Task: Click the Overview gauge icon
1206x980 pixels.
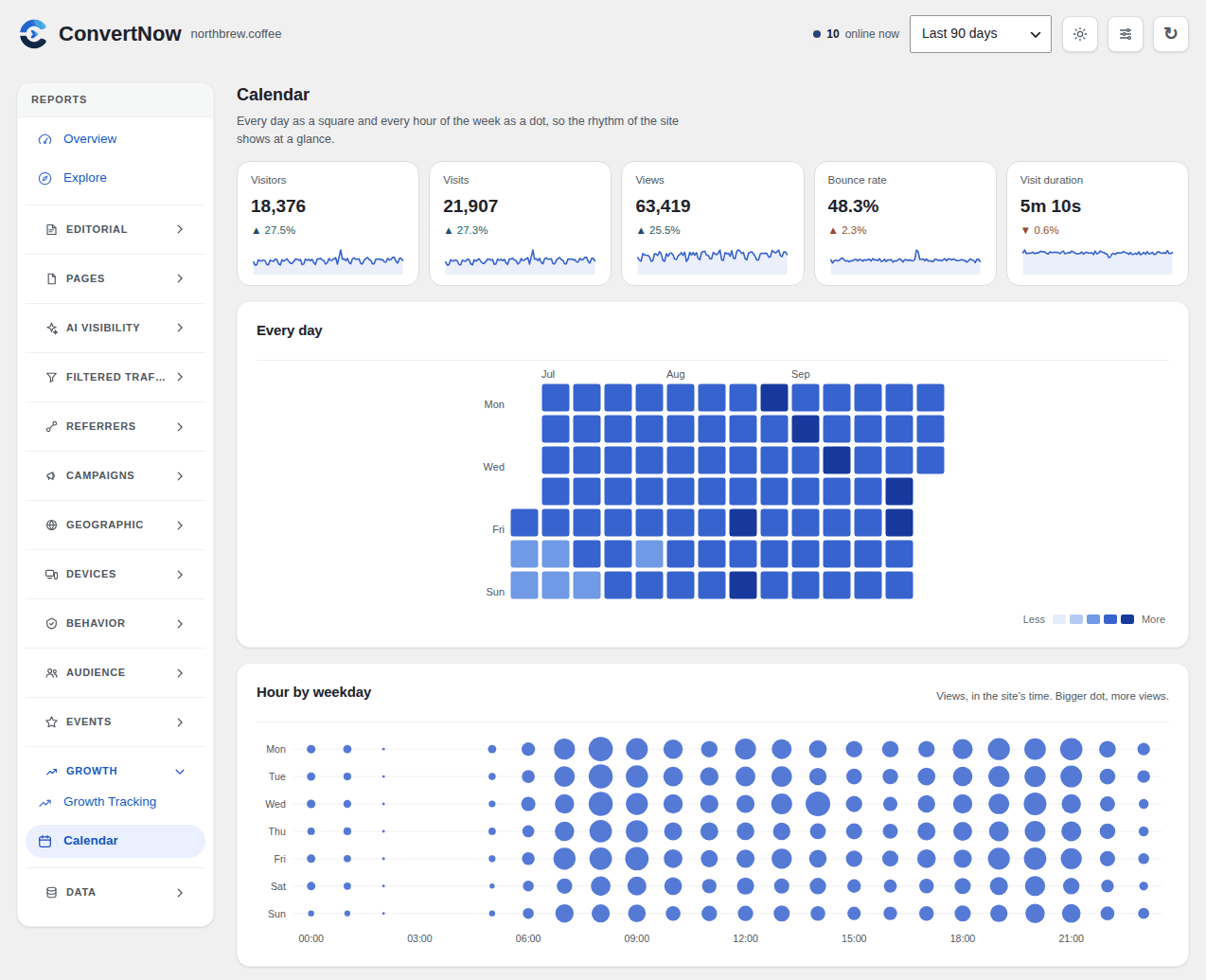Action: click(x=44, y=139)
